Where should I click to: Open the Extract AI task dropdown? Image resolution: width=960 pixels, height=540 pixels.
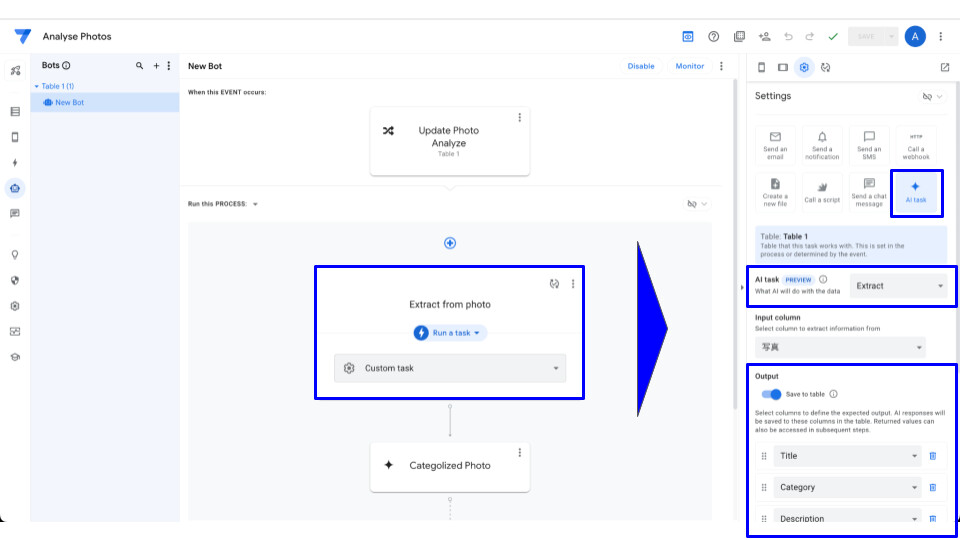[x=898, y=286]
